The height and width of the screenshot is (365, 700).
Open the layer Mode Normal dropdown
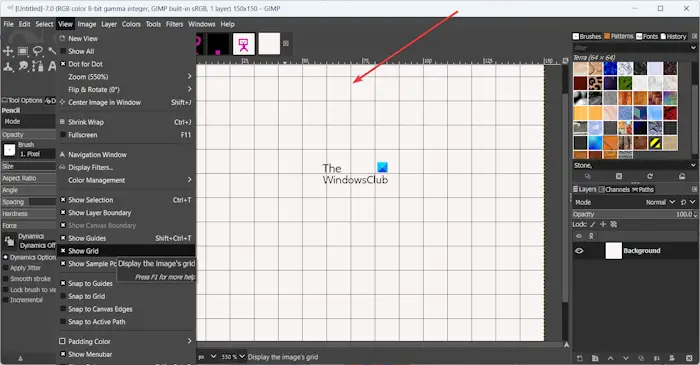(661, 202)
